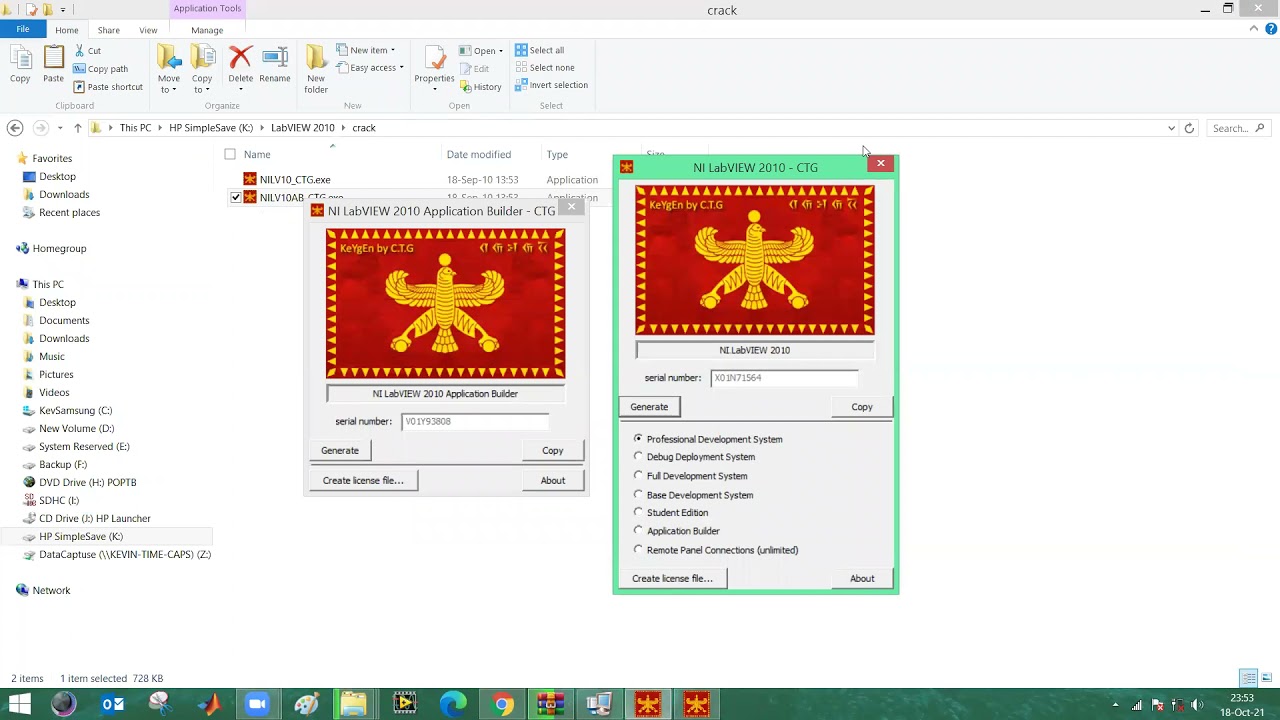Click Copy path in the ribbon

100,69
